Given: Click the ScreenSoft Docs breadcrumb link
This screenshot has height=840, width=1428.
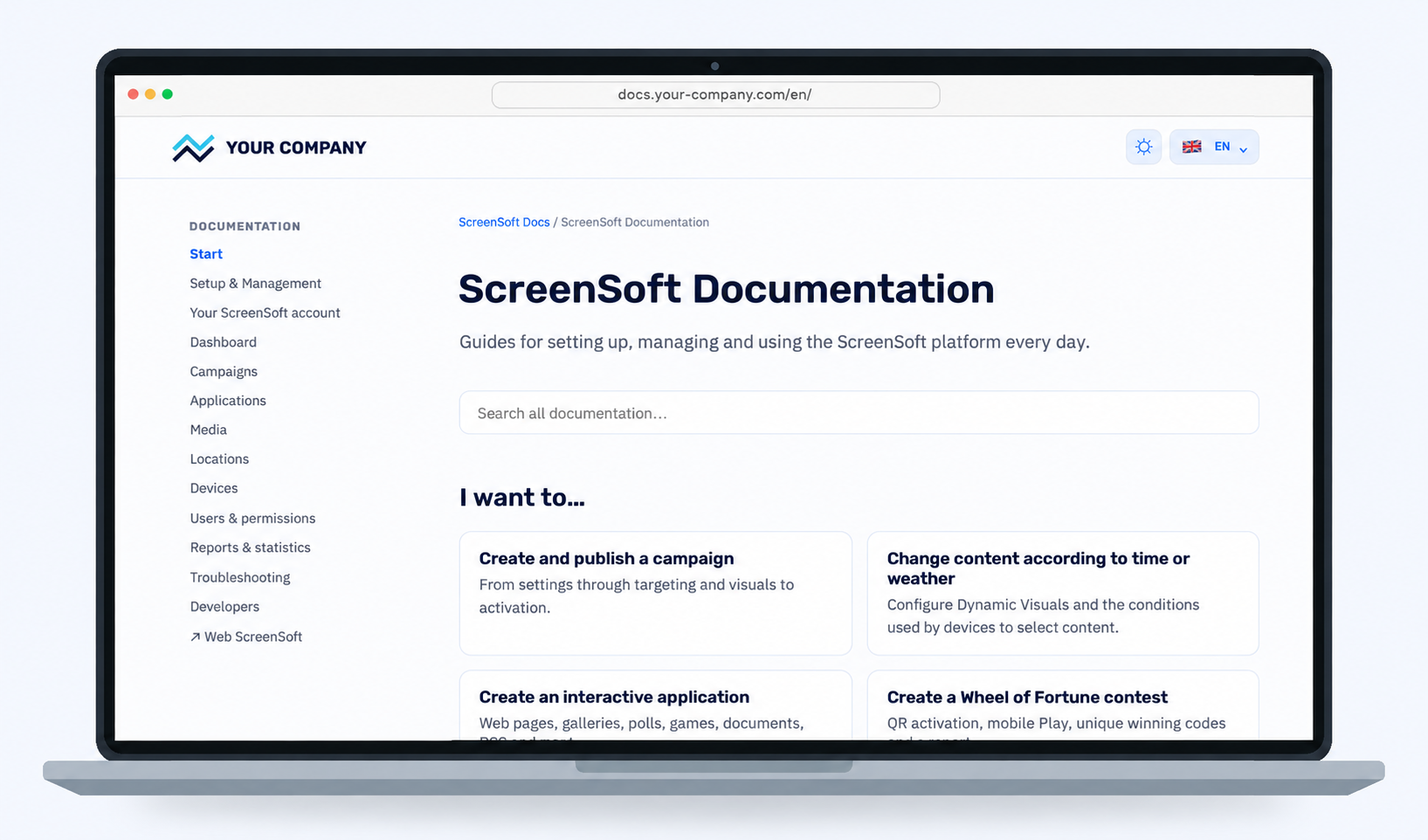Looking at the screenshot, I should pyautogui.click(x=504, y=223).
